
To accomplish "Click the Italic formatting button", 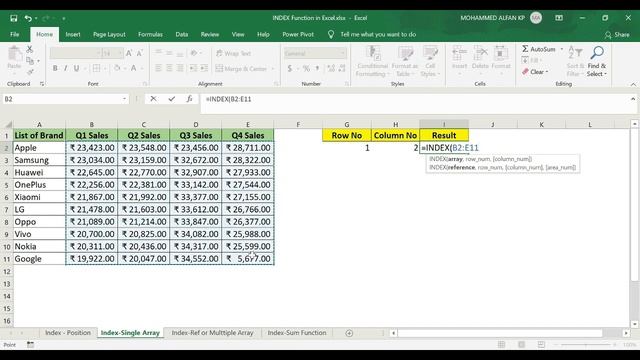I will (65, 68).
